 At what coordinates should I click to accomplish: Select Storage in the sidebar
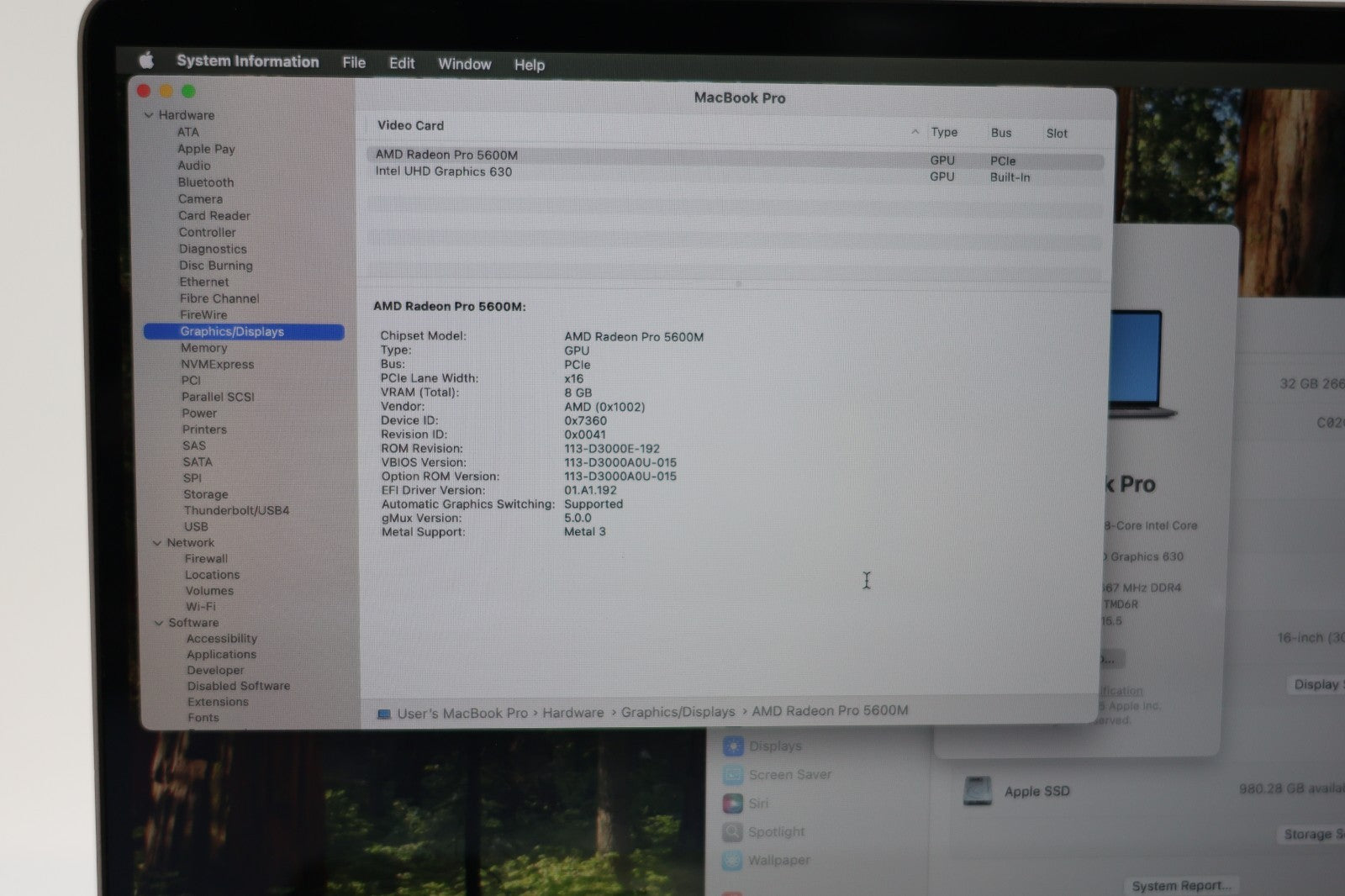(x=206, y=495)
